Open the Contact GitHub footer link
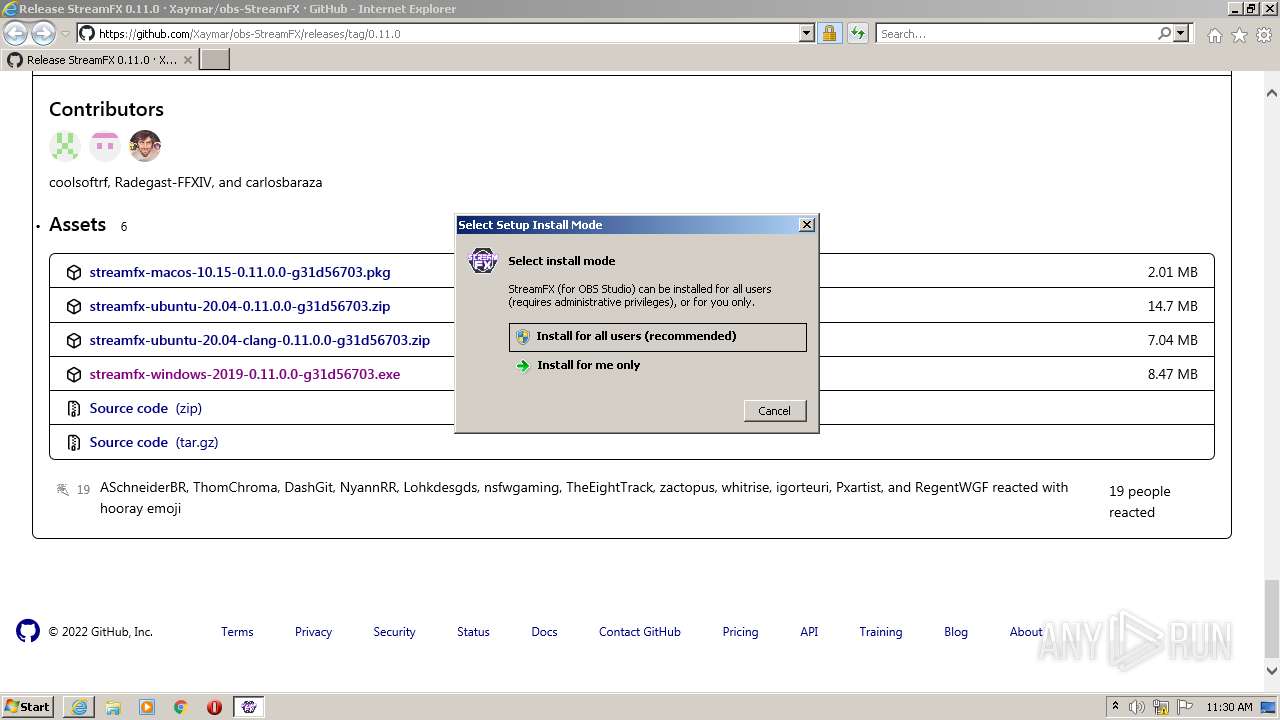The height and width of the screenshot is (720, 1280). pyautogui.click(x=640, y=632)
